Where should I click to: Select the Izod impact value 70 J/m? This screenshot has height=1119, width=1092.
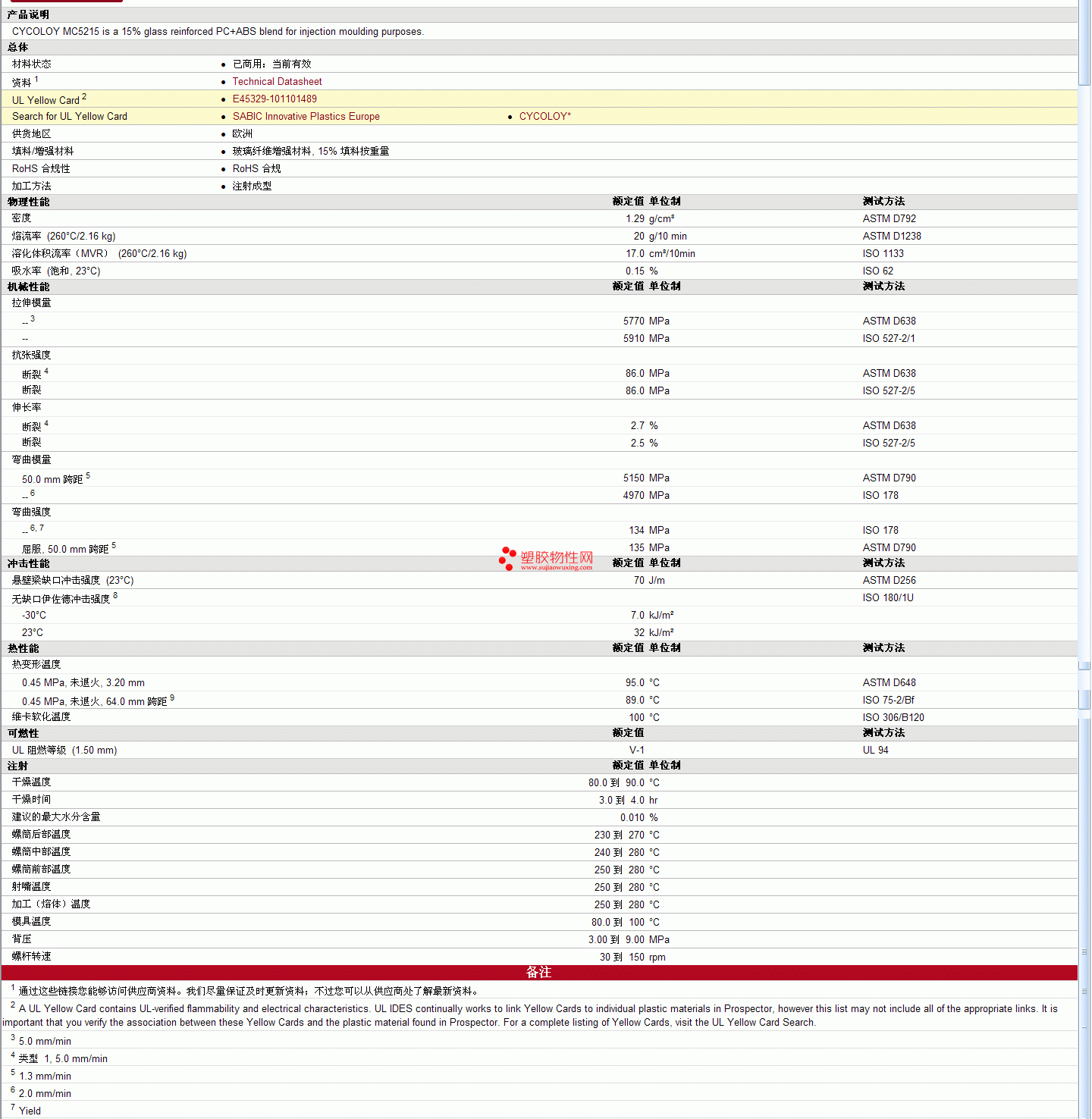[649, 581]
